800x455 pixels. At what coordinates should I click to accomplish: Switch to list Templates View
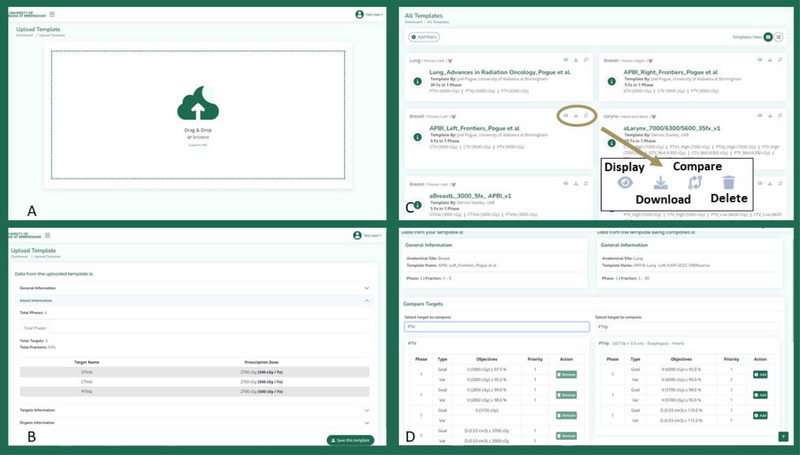coord(779,37)
